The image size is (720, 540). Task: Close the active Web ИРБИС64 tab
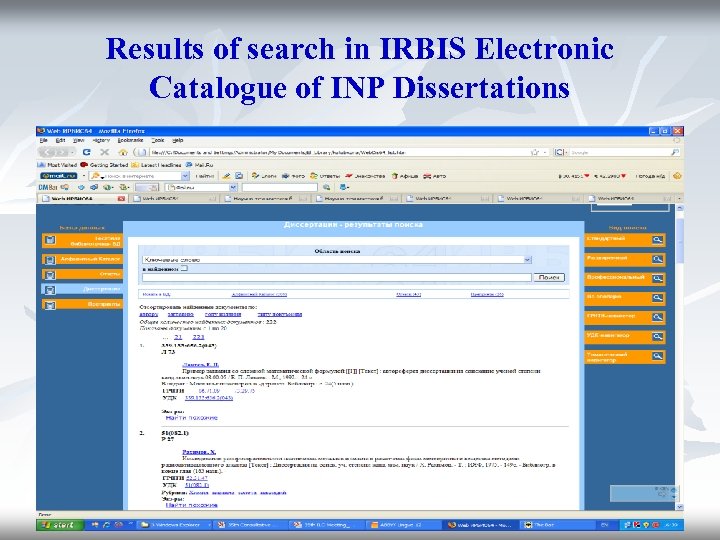coord(121,198)
